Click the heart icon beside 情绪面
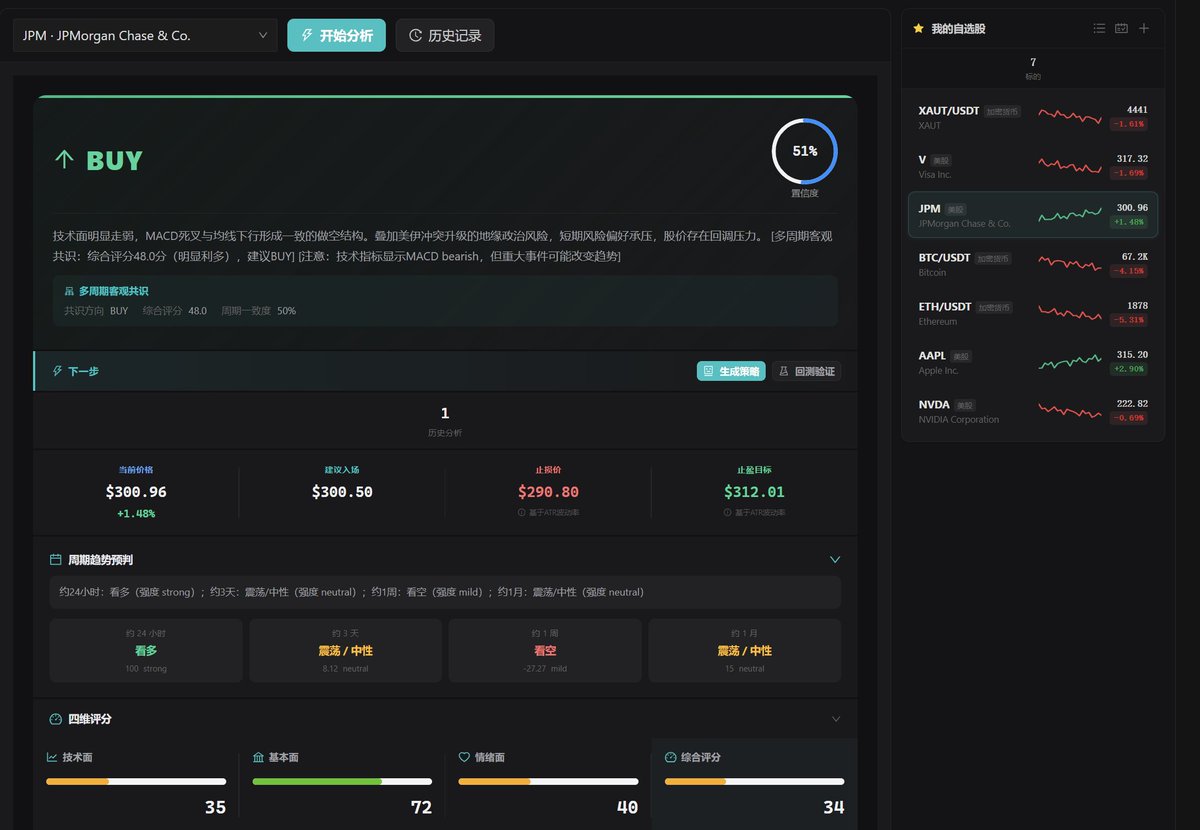1200x830 pixels. pyautogui.click(x=464, y=757)
